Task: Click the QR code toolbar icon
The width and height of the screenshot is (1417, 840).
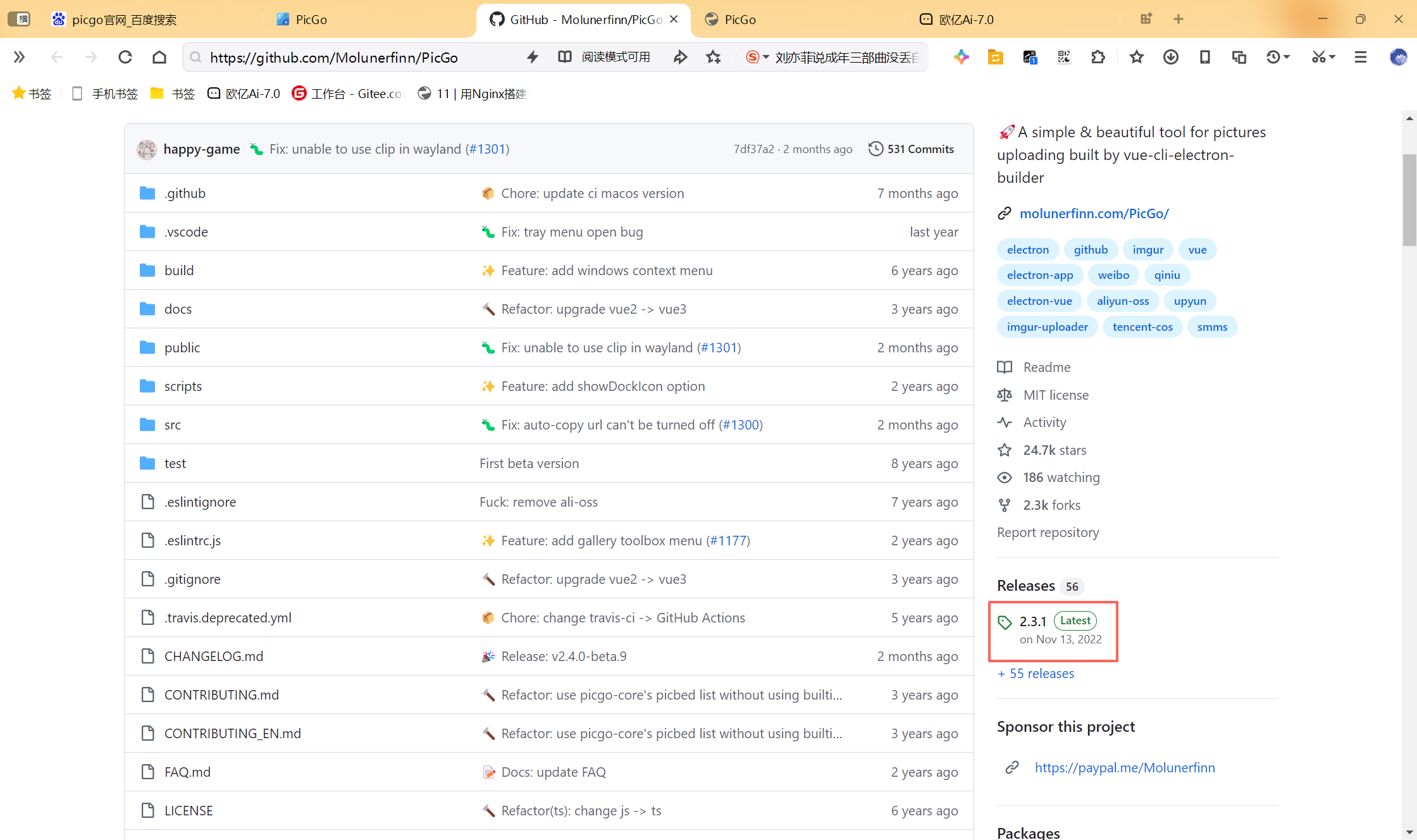Action: pyautogui.click(x=1064, y=57)
